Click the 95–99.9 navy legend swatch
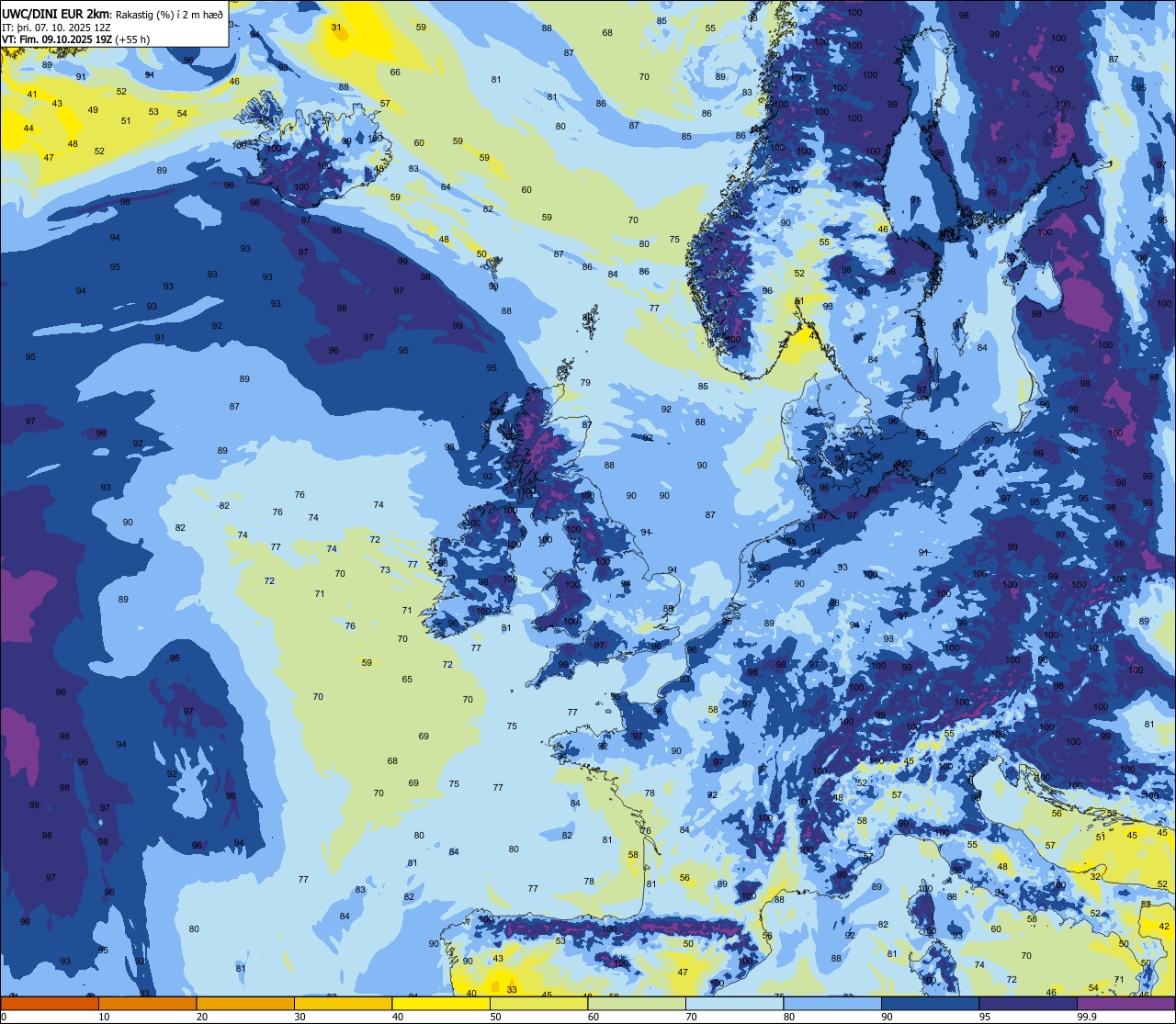The height and width of the screenshot is (1024, 1176). point(1028,1003)
